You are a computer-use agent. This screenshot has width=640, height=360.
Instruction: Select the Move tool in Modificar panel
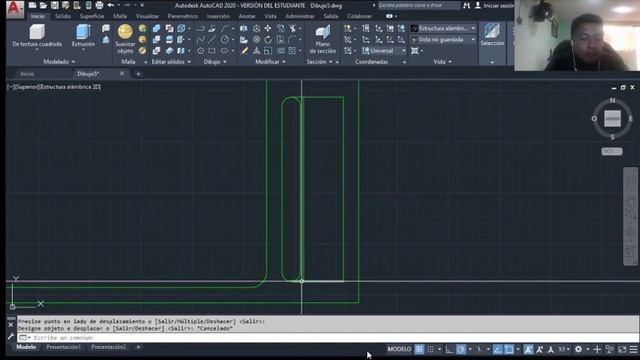point(268,28)
